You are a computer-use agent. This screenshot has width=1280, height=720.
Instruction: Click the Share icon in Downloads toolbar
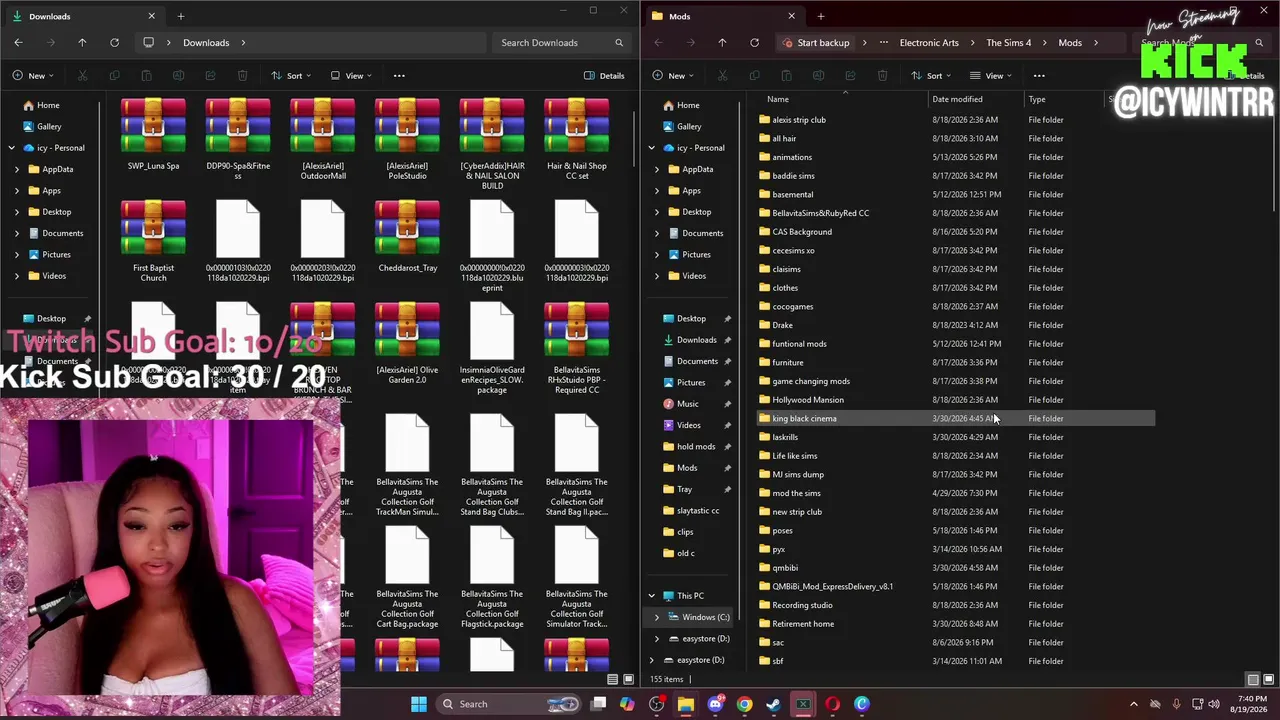pos(210,76)
